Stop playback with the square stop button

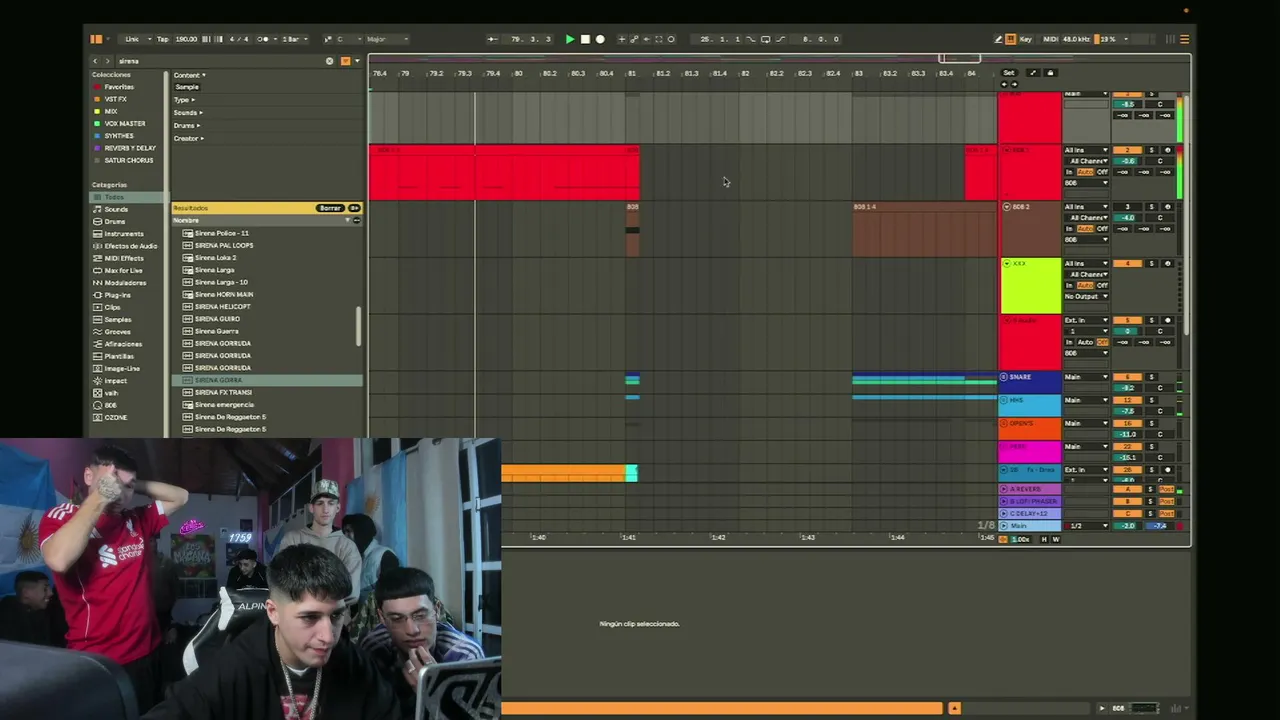[585, 39]
